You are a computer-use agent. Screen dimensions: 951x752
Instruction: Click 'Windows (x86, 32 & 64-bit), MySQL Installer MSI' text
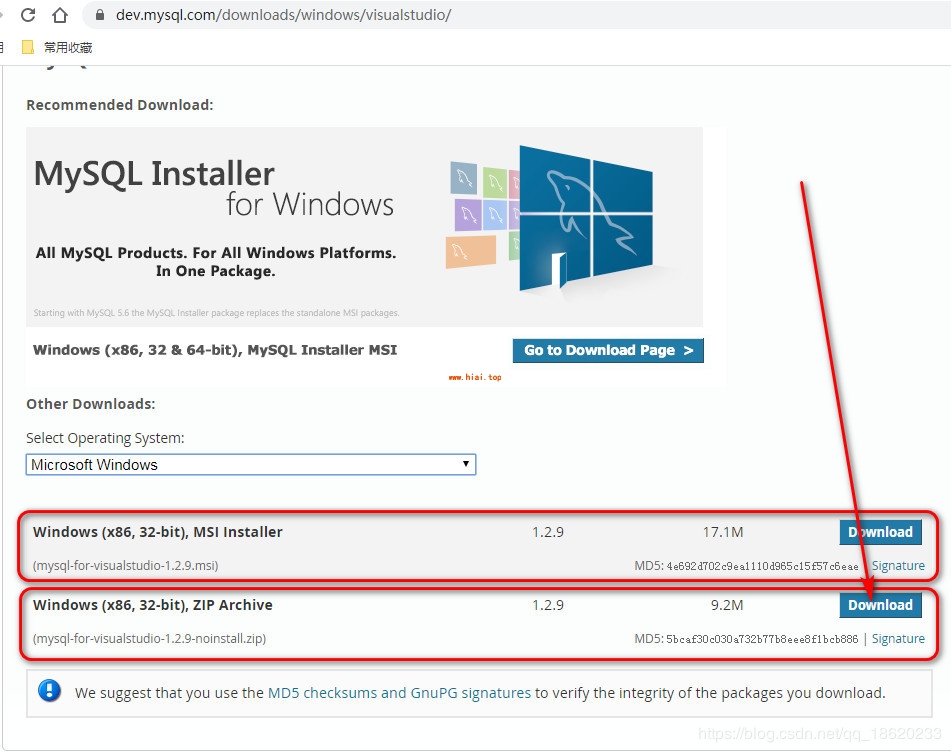click(x=215, y=350)
